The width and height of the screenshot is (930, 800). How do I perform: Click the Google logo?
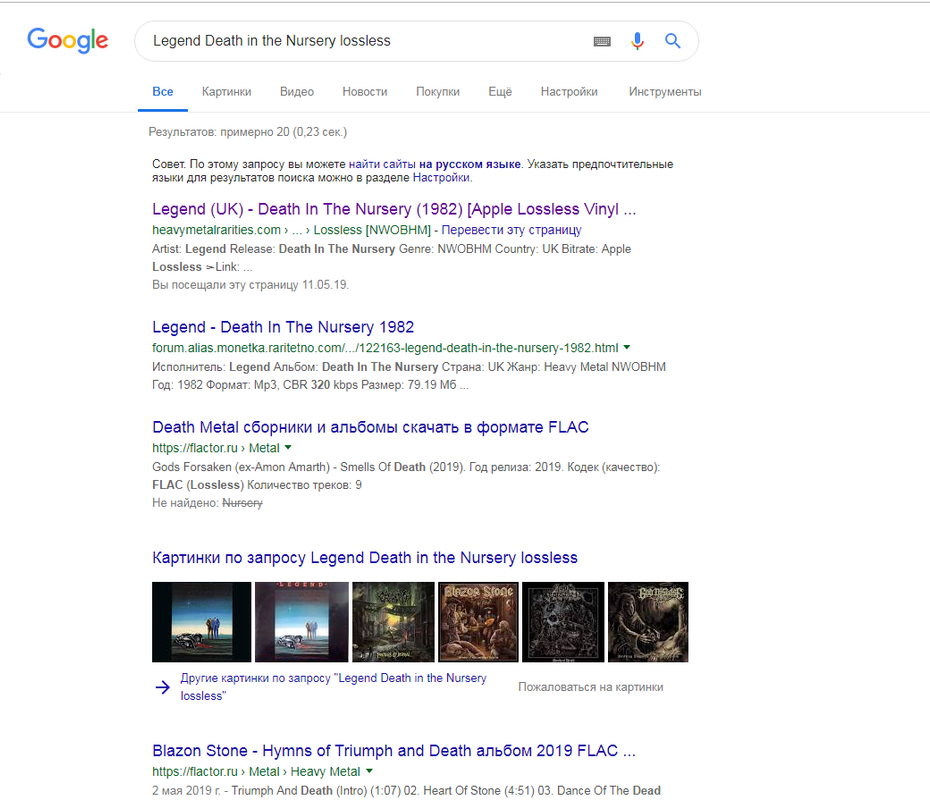pos(68,40)
